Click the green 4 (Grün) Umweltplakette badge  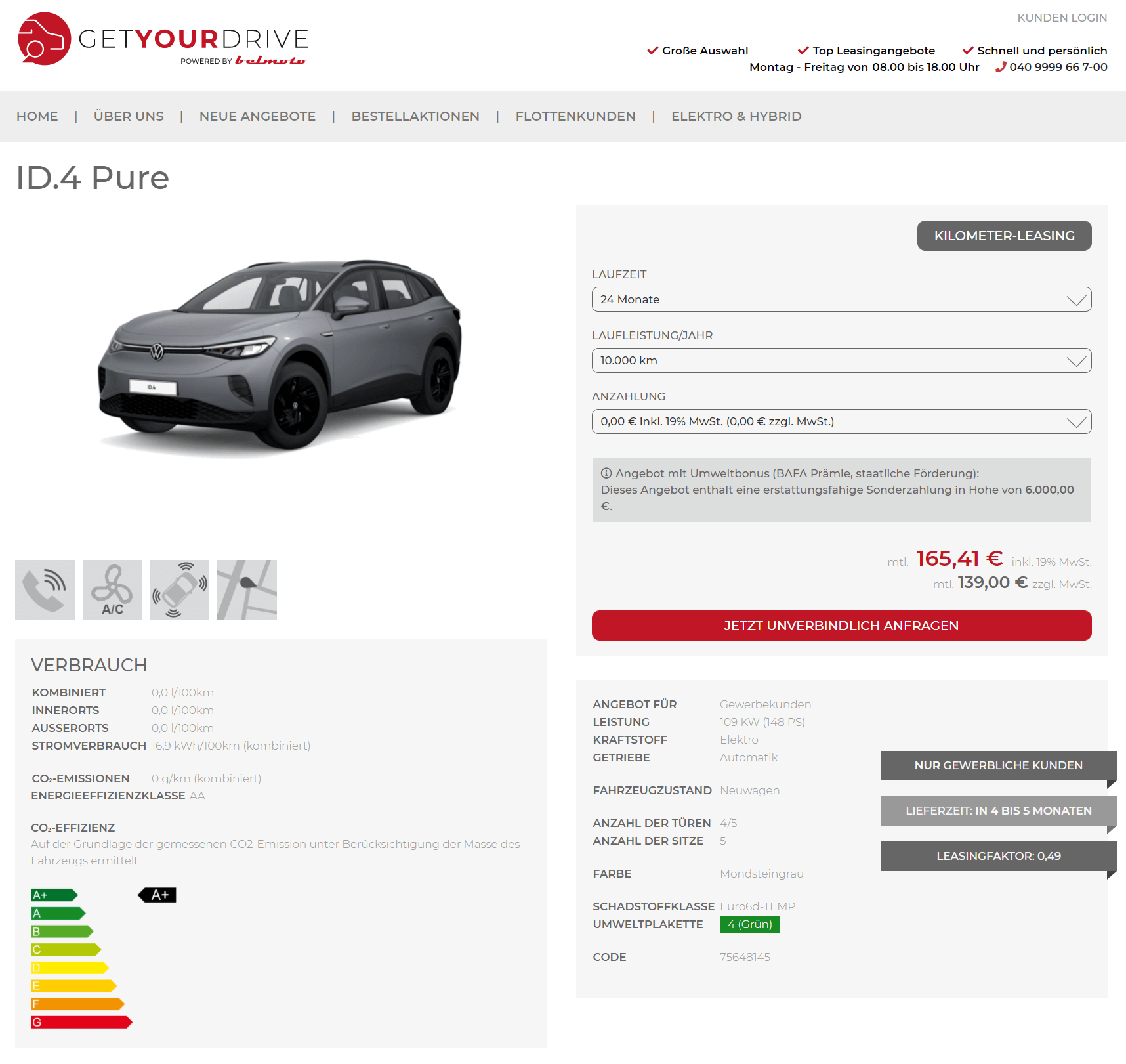tap(749, 924)
